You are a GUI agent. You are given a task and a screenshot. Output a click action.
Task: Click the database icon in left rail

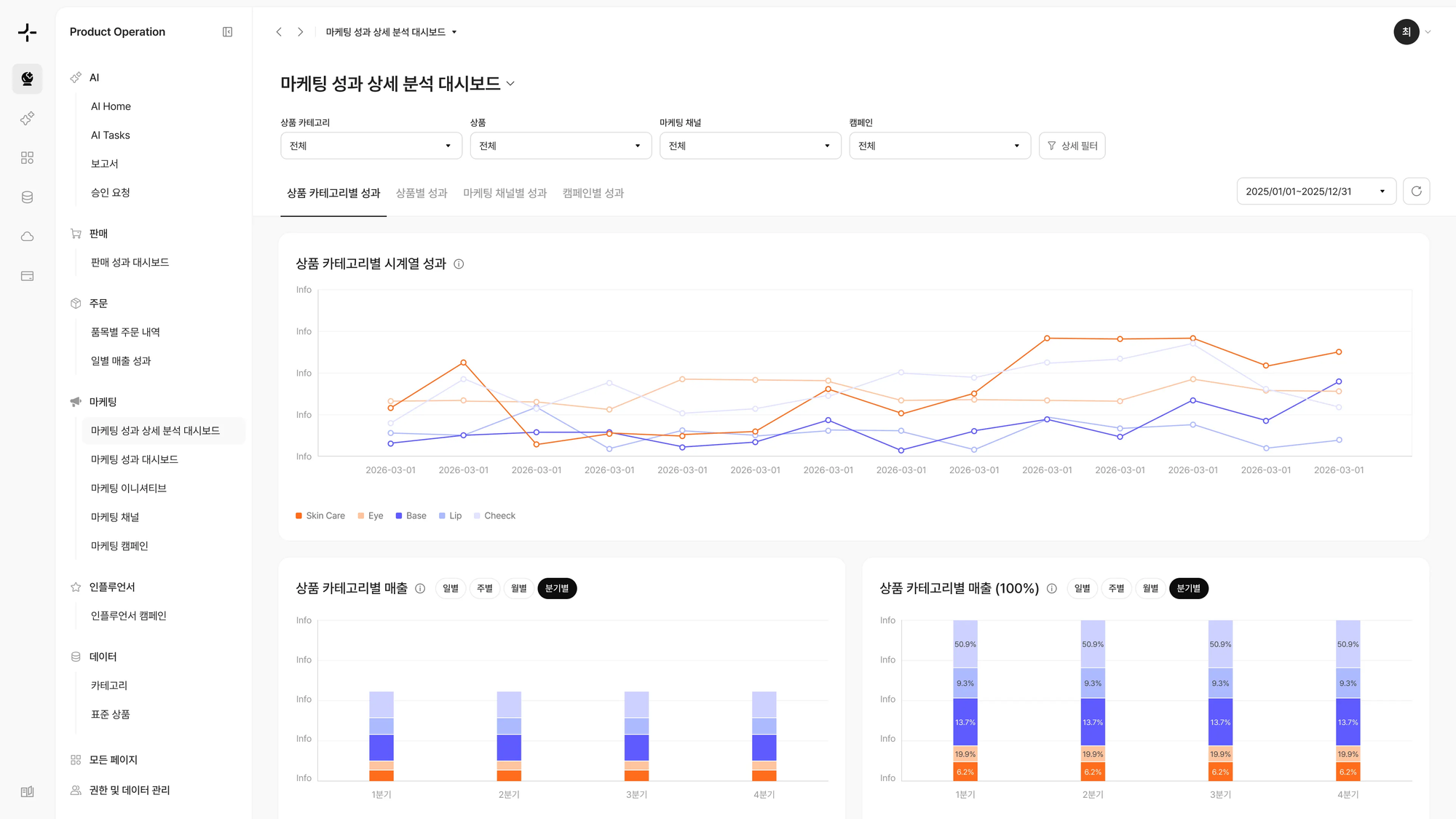click(28, 197)
